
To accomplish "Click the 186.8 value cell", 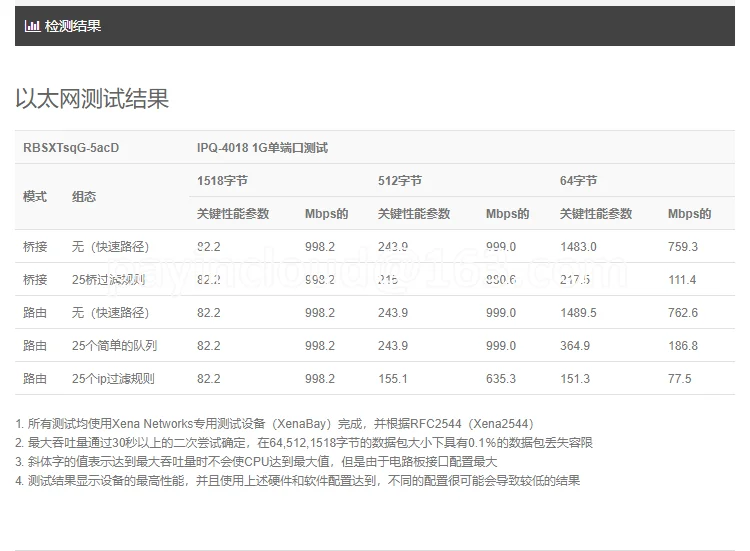I will 683,346.
